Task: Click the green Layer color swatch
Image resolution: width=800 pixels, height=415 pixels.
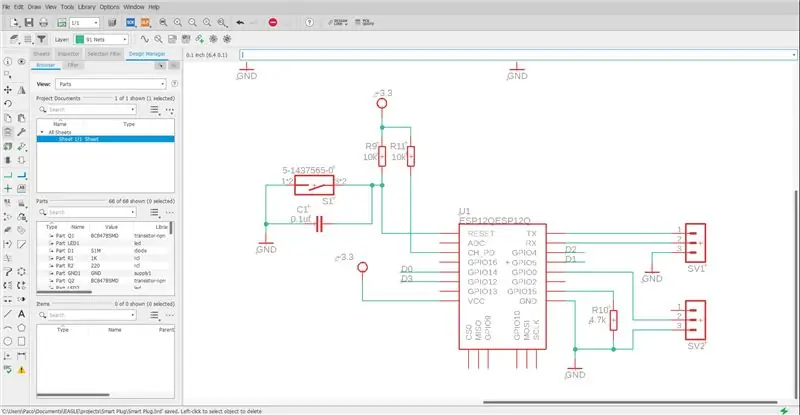Action: (80, 39)
